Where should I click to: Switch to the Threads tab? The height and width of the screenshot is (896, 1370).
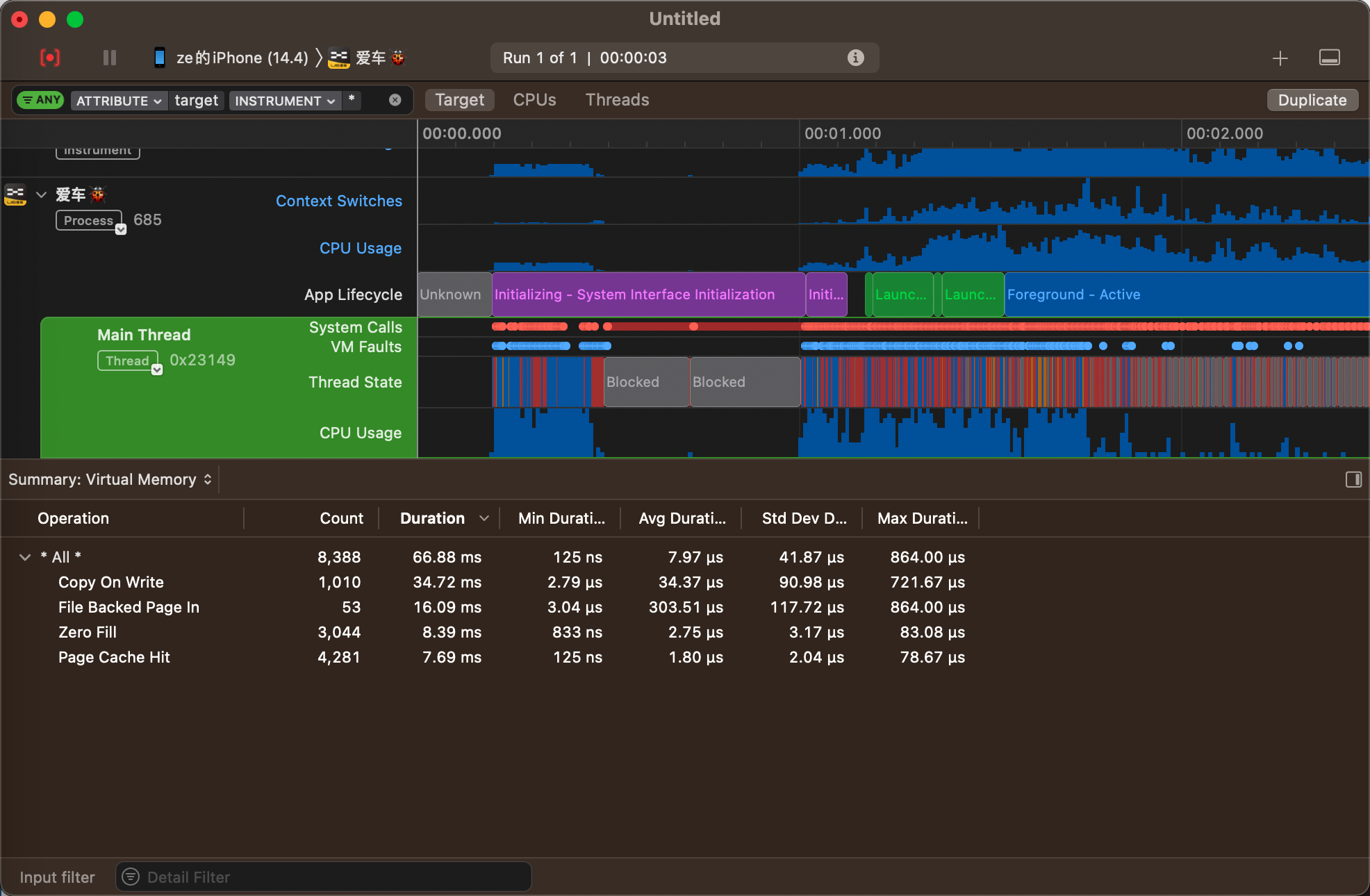(x=617, y=100)
